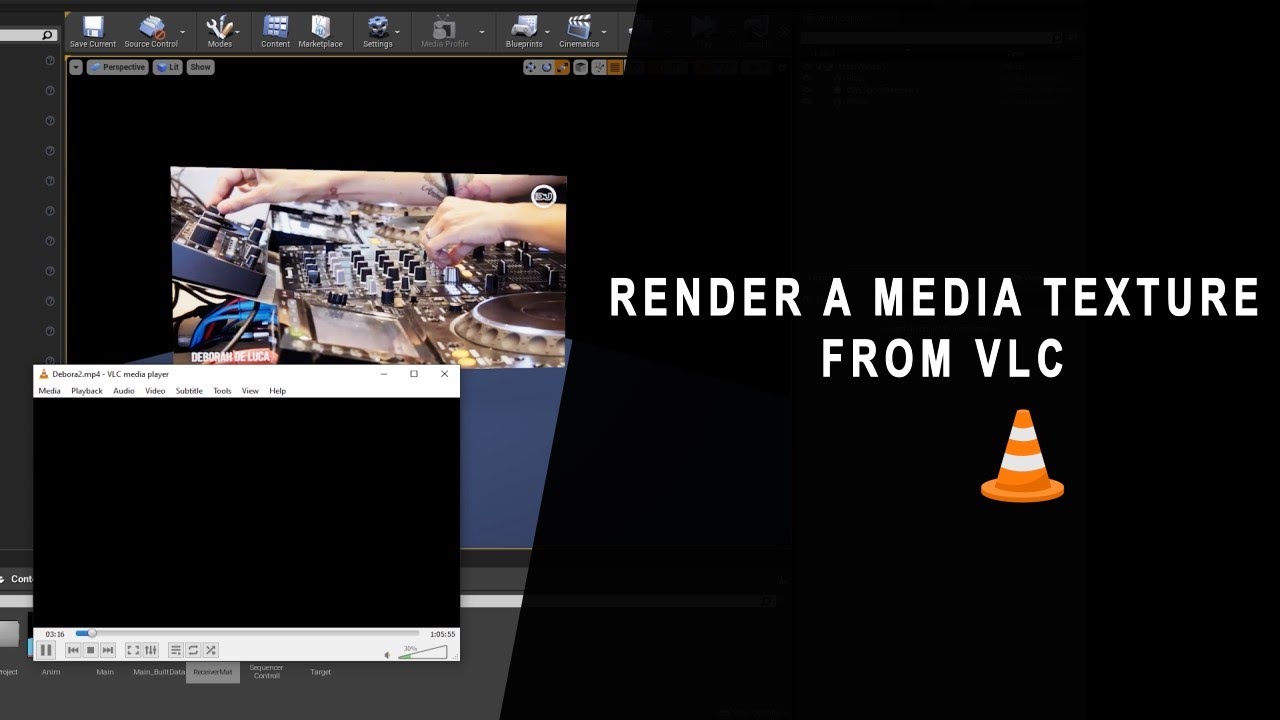
Task: Open the VLC Help menu
Action: click(278, 391)
